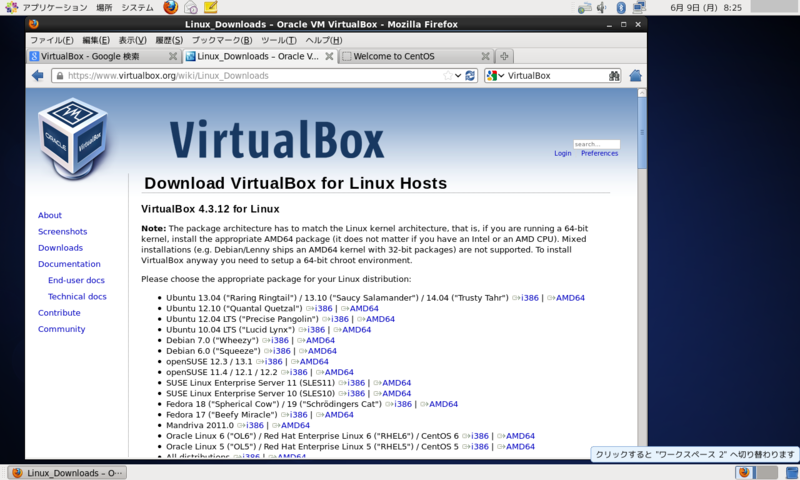Bookmark this page with the star icon

tap(447, 75)
